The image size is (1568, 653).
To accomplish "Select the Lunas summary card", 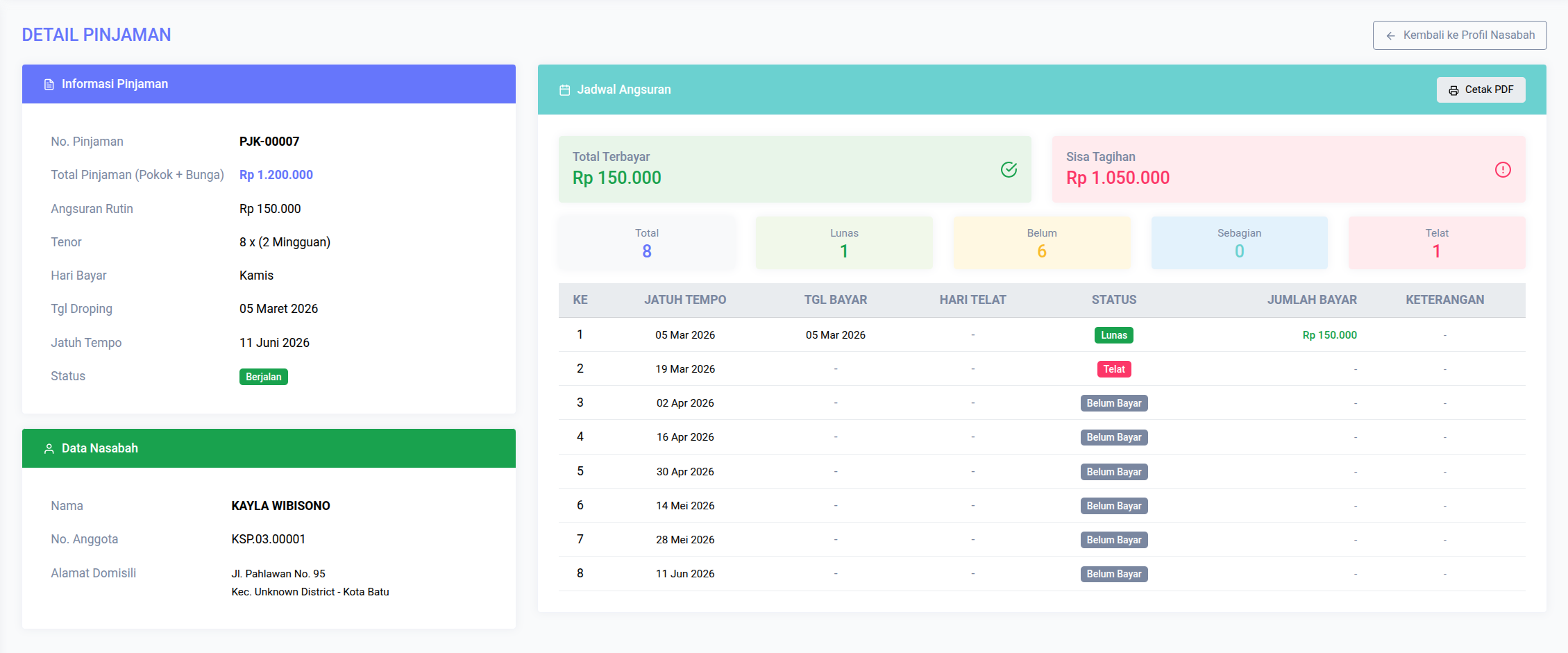I will tap(843, 243).
